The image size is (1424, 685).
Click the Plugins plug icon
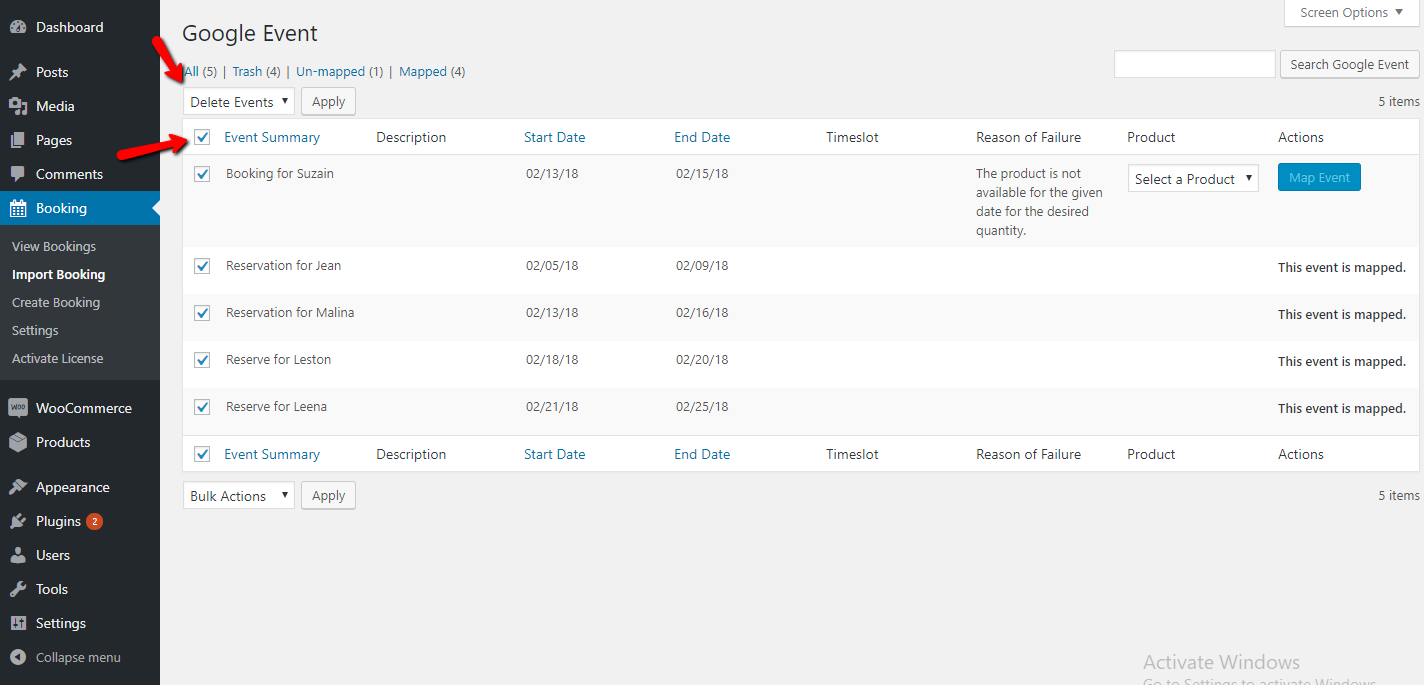(18, 521)
